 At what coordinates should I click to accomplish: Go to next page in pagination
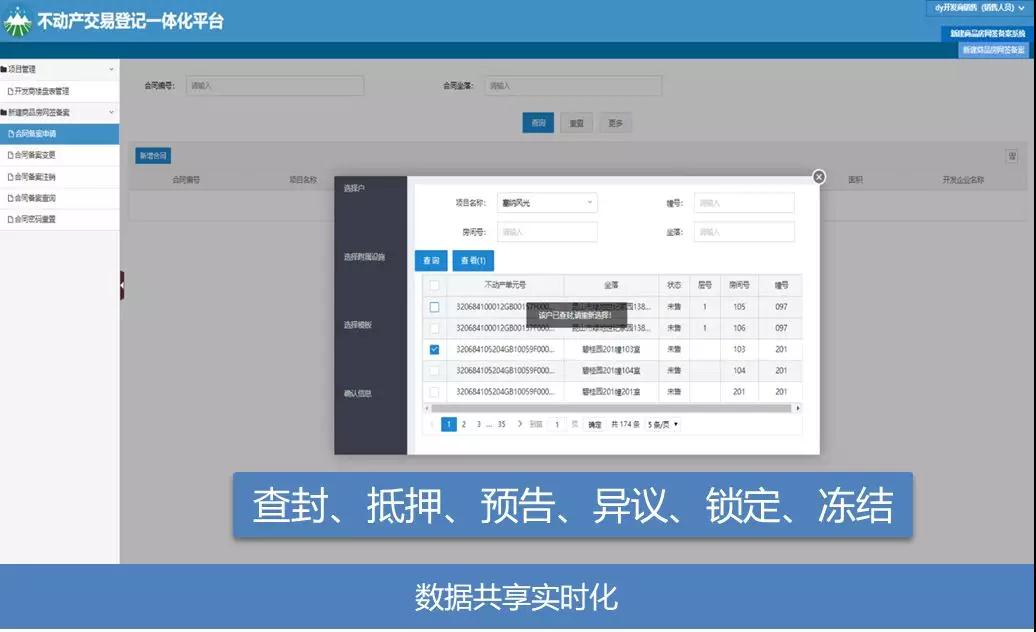[520, 424]
